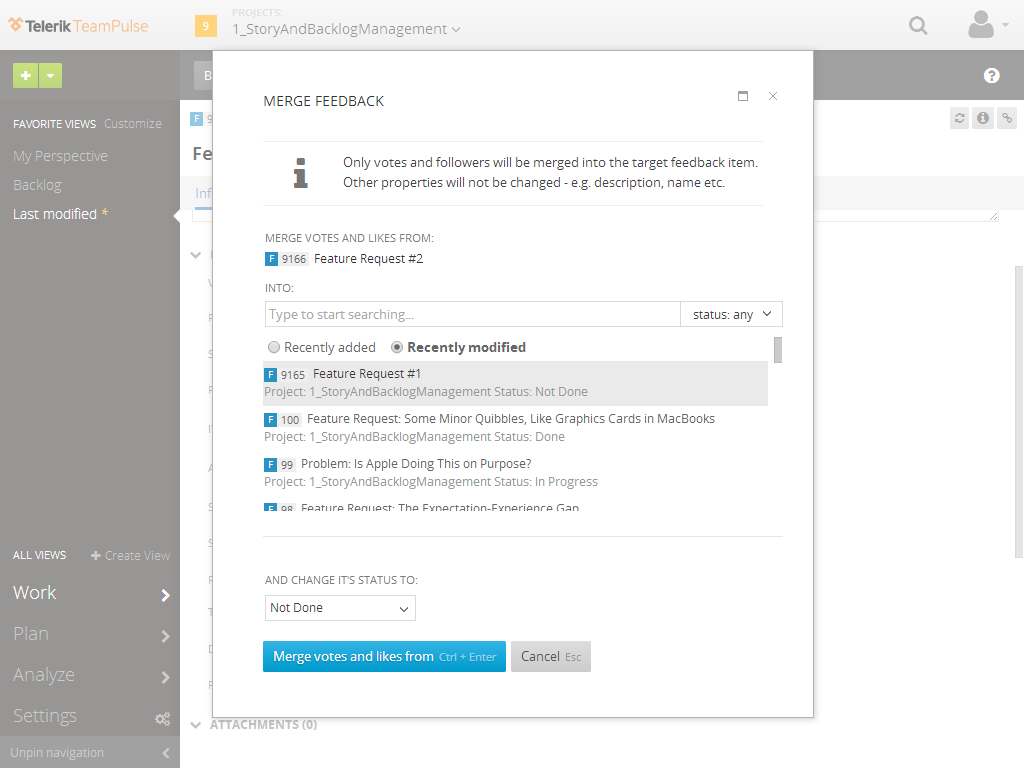Focus the Type to start searching field
The width and height of the screenshot is (1024, 768).
(x=473, y=314)
